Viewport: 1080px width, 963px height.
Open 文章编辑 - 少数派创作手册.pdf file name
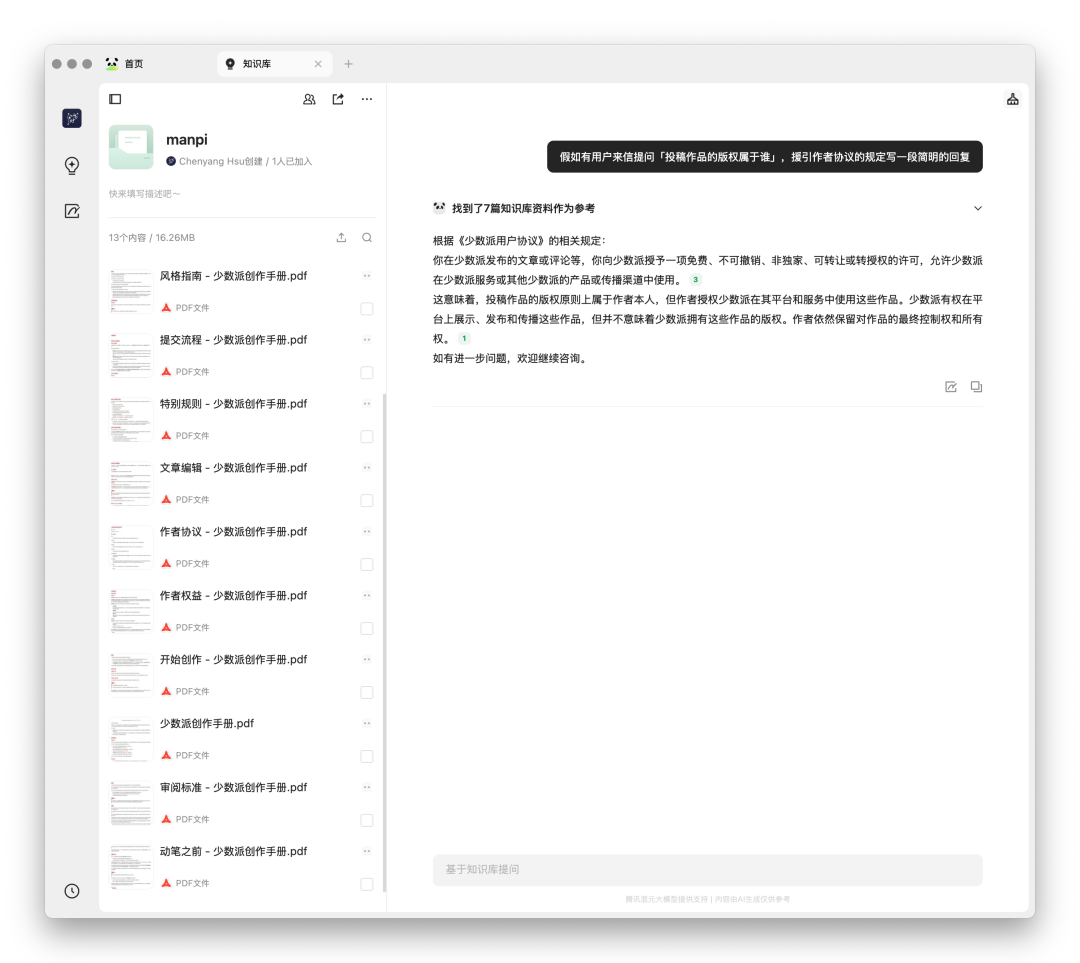point(233,468)
